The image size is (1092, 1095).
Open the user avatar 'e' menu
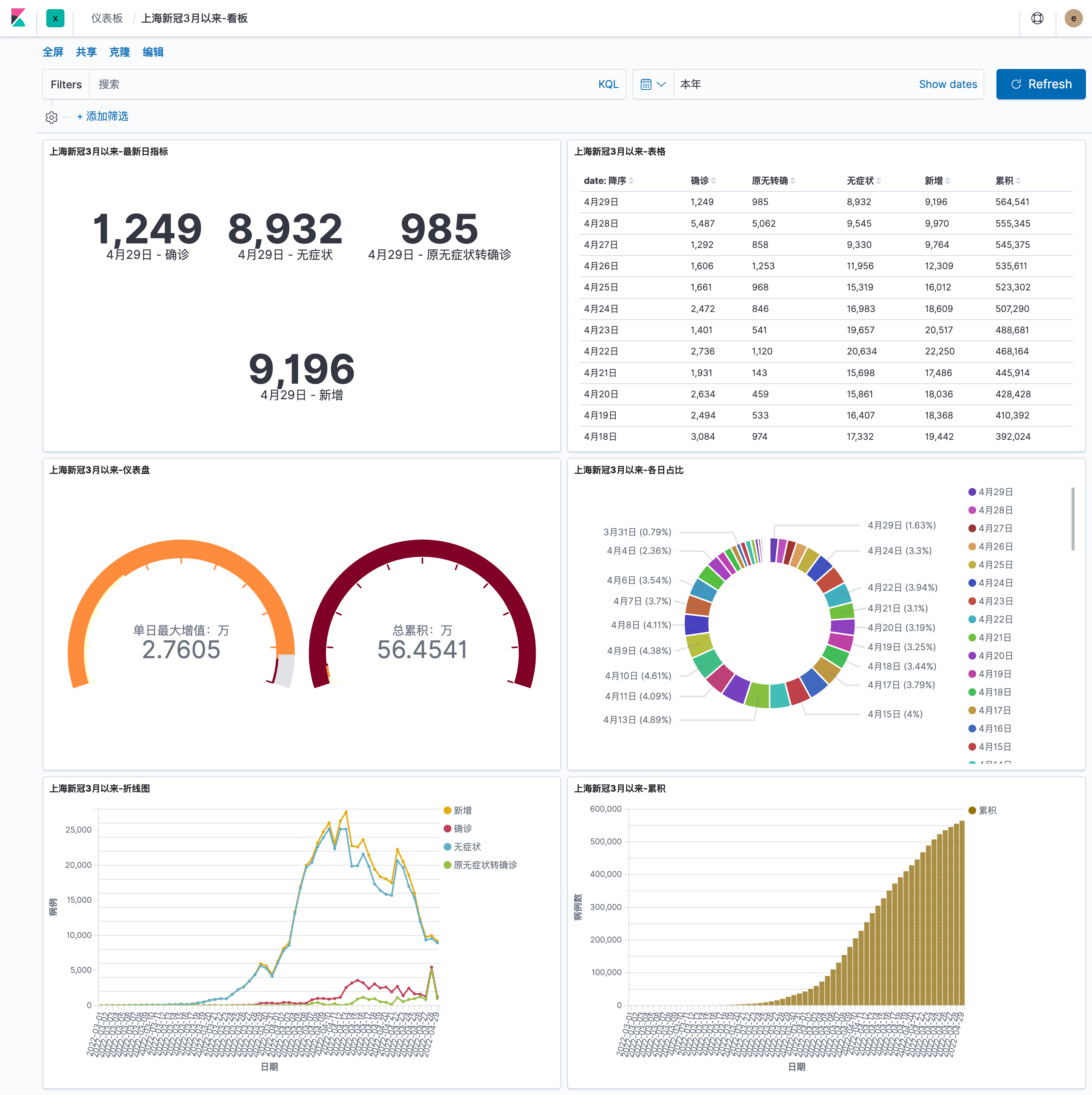[x=1073, y=18]
